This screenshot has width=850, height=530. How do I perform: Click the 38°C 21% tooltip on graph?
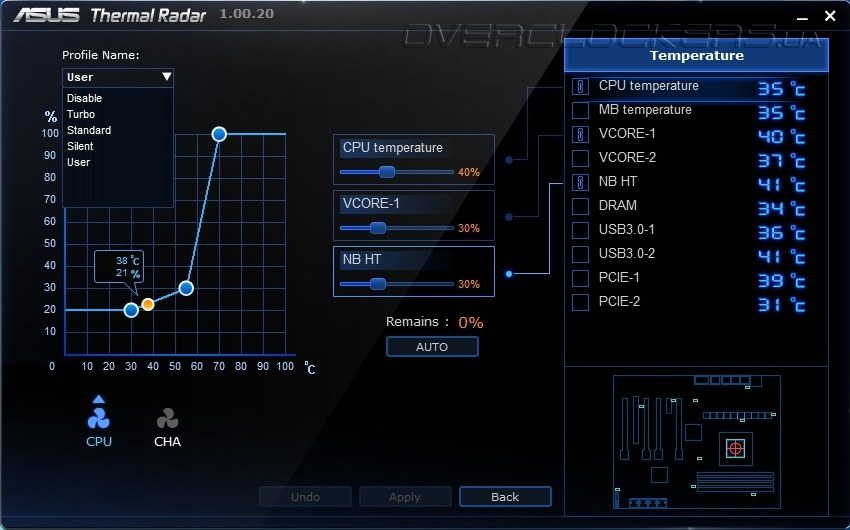click(119, 267)
